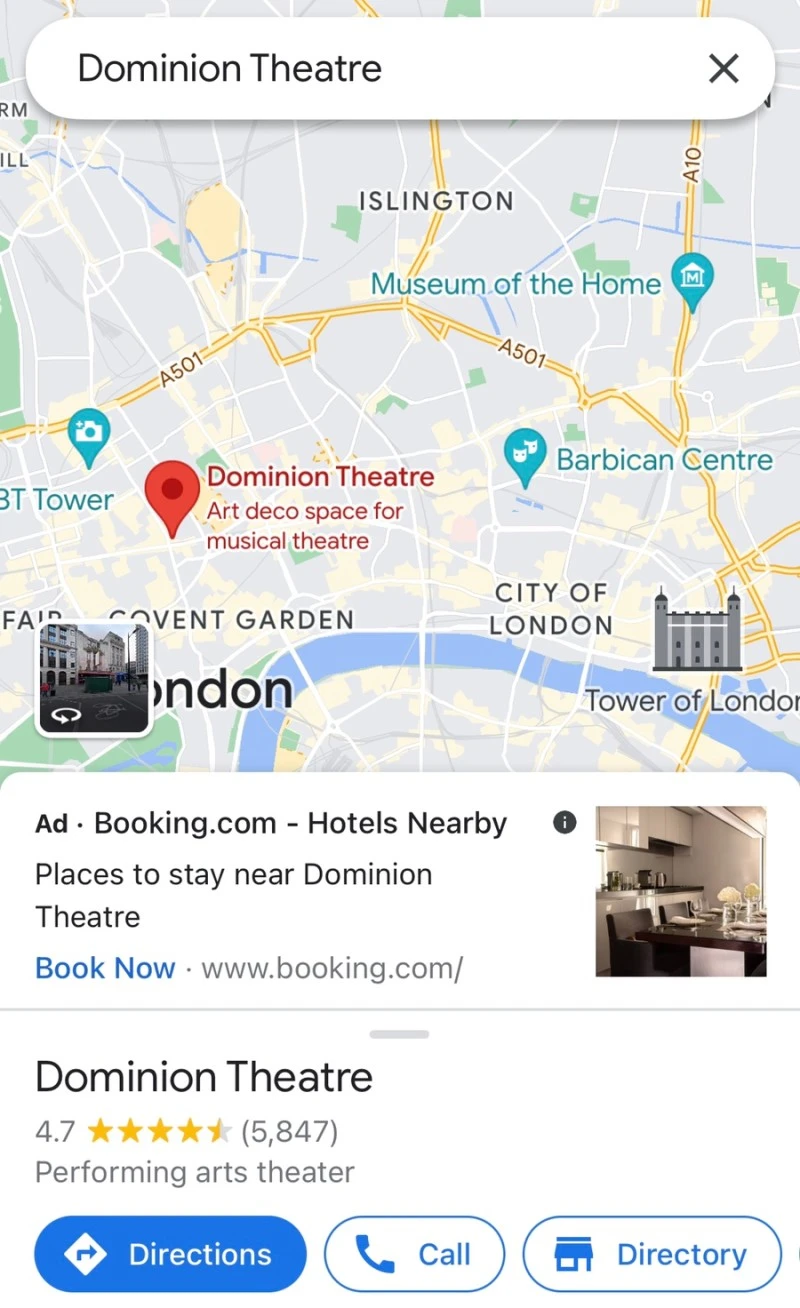This screenshot has height=1308, width=800.
Task: Open the Street View thumbnail
Action: pos(94,678)
